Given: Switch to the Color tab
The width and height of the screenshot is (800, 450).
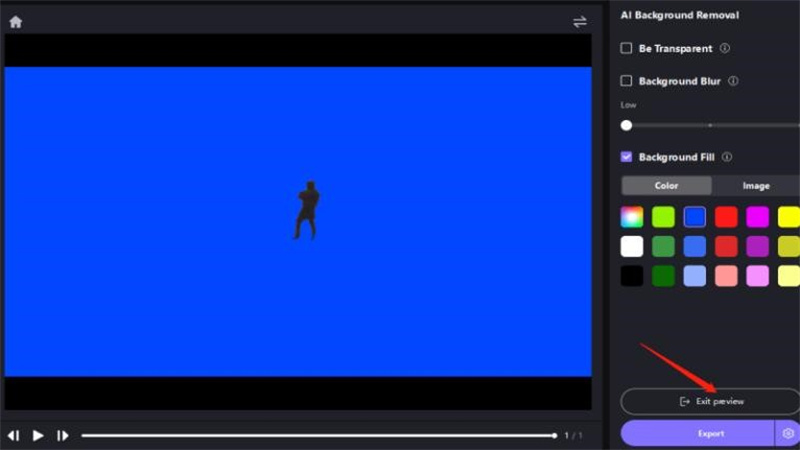Looking at the screenshot, I should [x=666, y=186].
